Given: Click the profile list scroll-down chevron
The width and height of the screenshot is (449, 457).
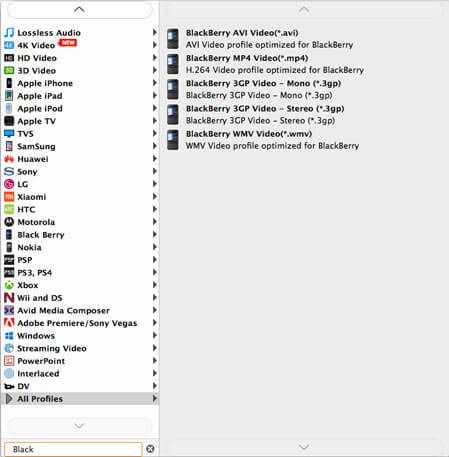Looking at the screenshot, I should coord(304,447).
